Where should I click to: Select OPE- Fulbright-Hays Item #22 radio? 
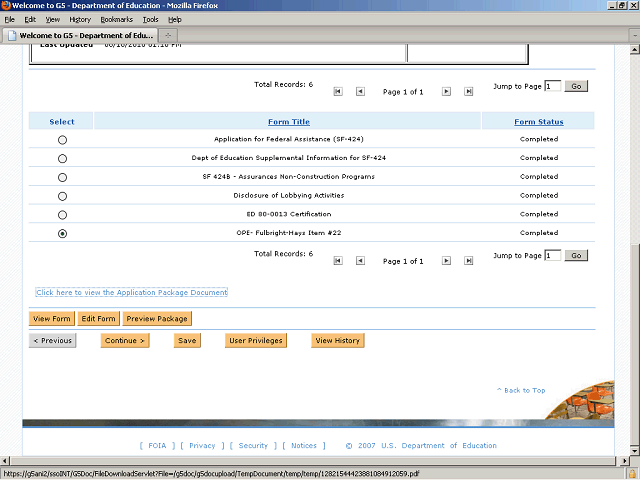62,233
